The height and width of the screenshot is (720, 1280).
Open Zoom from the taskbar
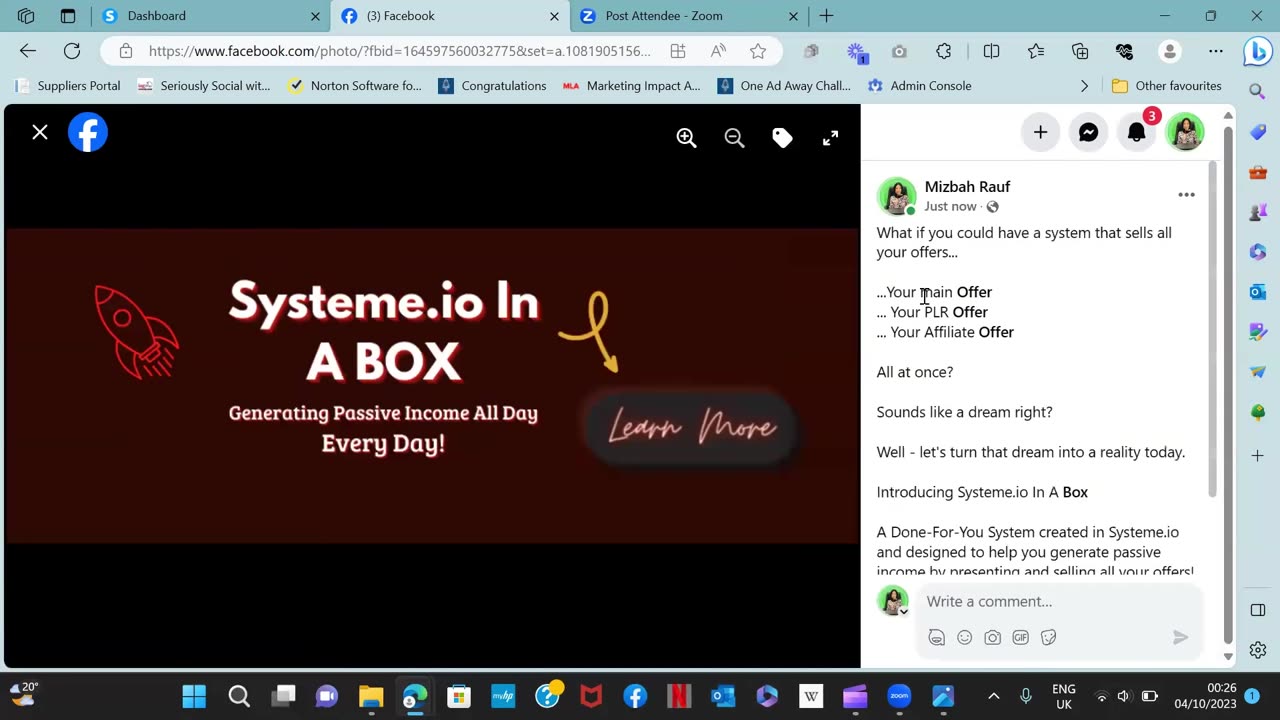tap(899, 696)
